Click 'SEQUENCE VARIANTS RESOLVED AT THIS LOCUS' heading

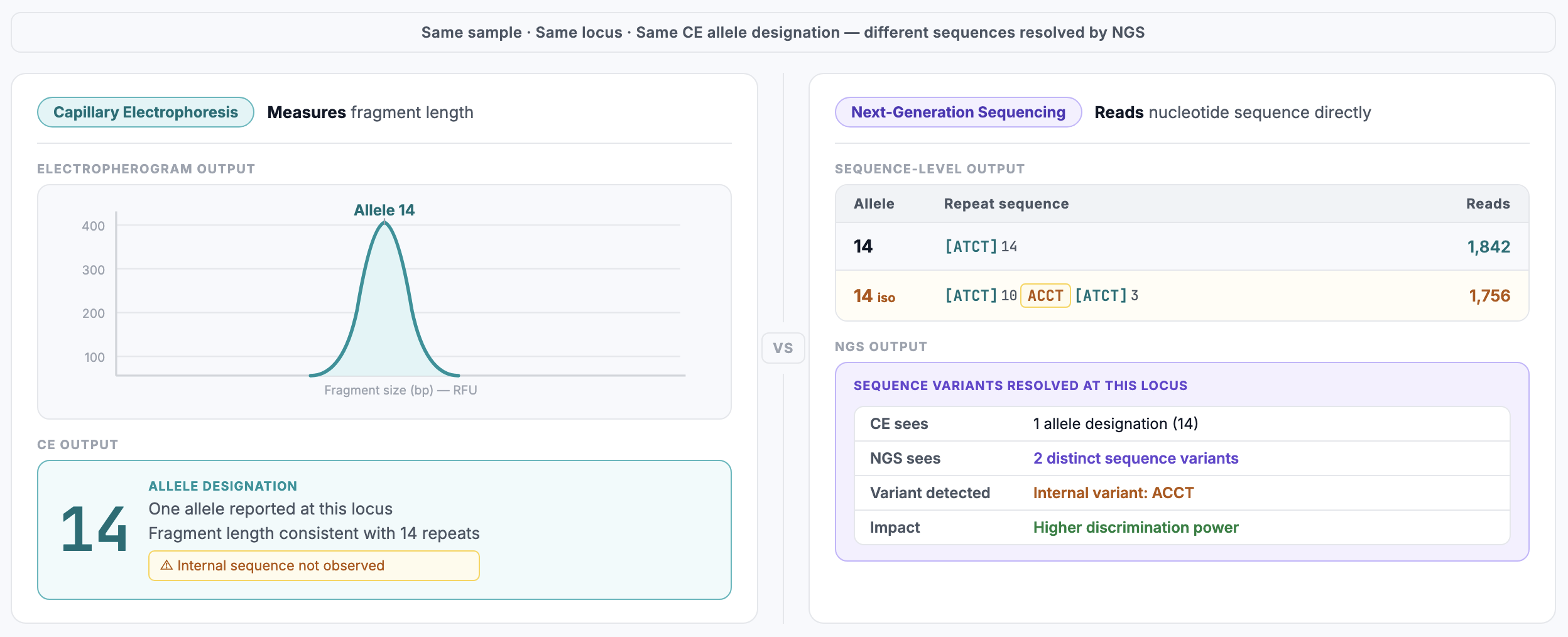coord(1020,386)
